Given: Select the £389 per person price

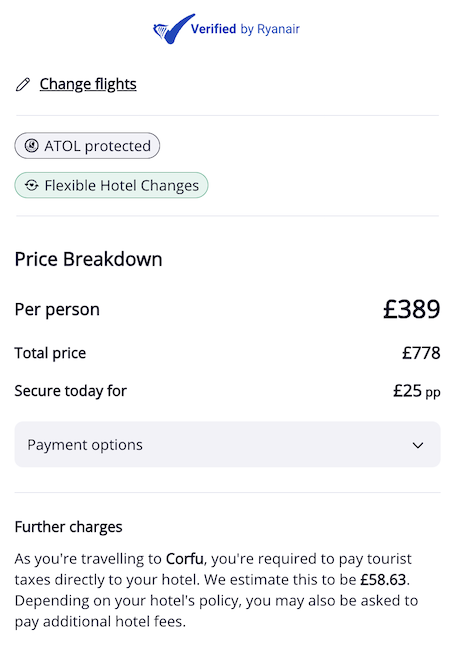Looking at the screenshot, I should tap(411, 309).
